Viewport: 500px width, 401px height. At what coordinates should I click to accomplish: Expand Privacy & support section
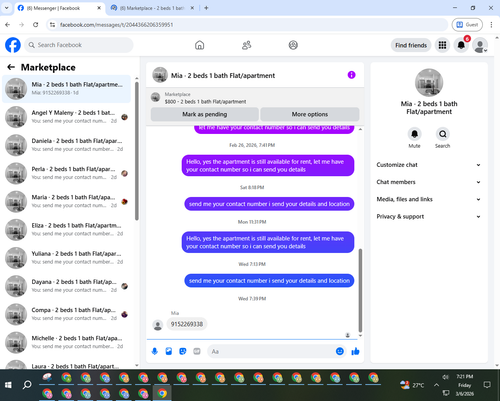click(429, 217)
